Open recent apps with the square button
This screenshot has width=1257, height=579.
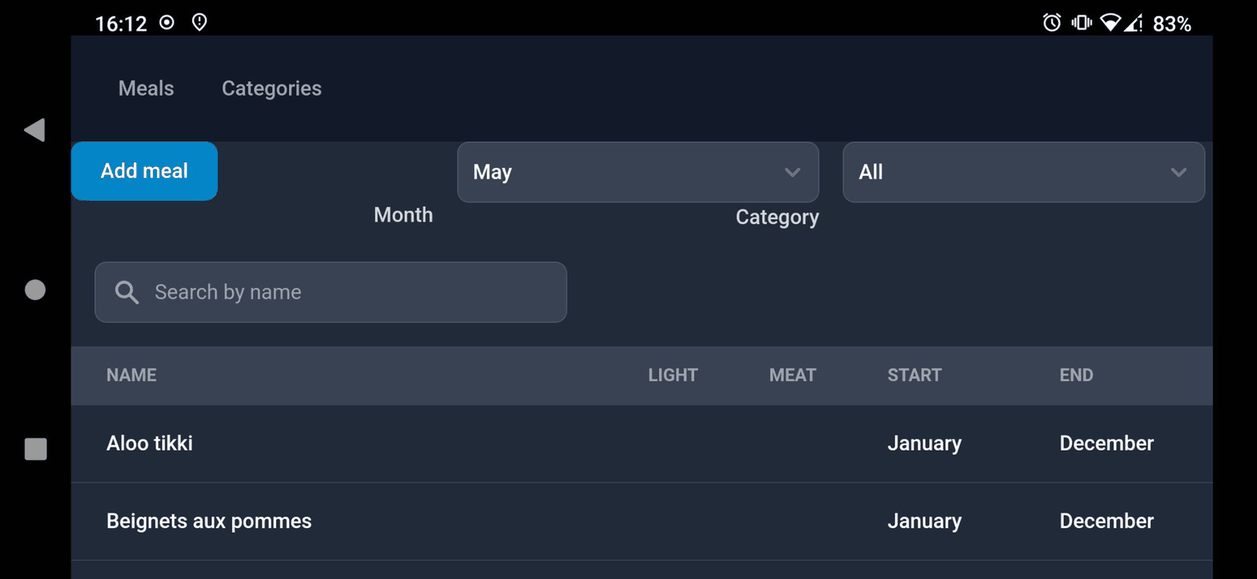(35, 449)
